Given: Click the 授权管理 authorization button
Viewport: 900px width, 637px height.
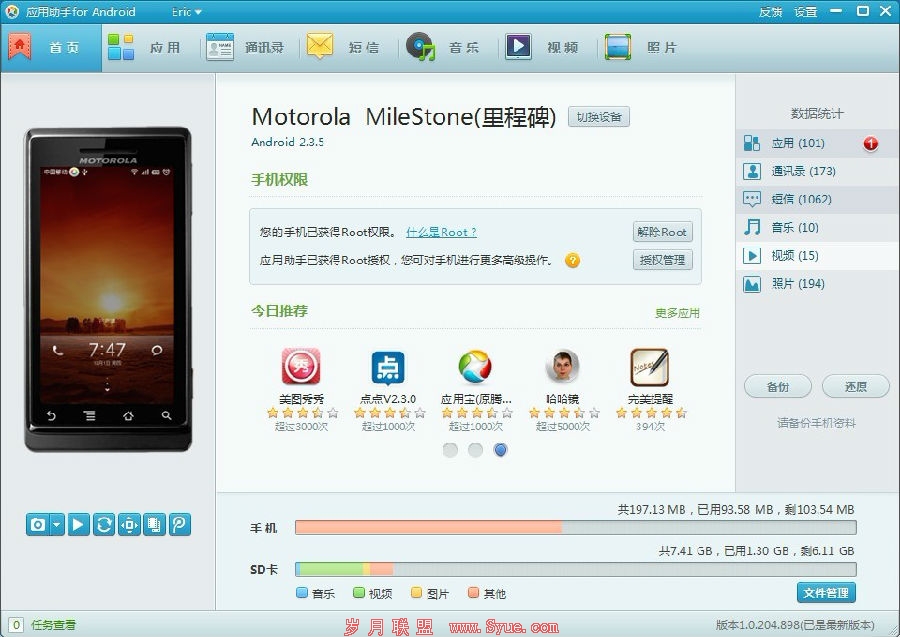Looking at the screenshot, I should point(662,260).
